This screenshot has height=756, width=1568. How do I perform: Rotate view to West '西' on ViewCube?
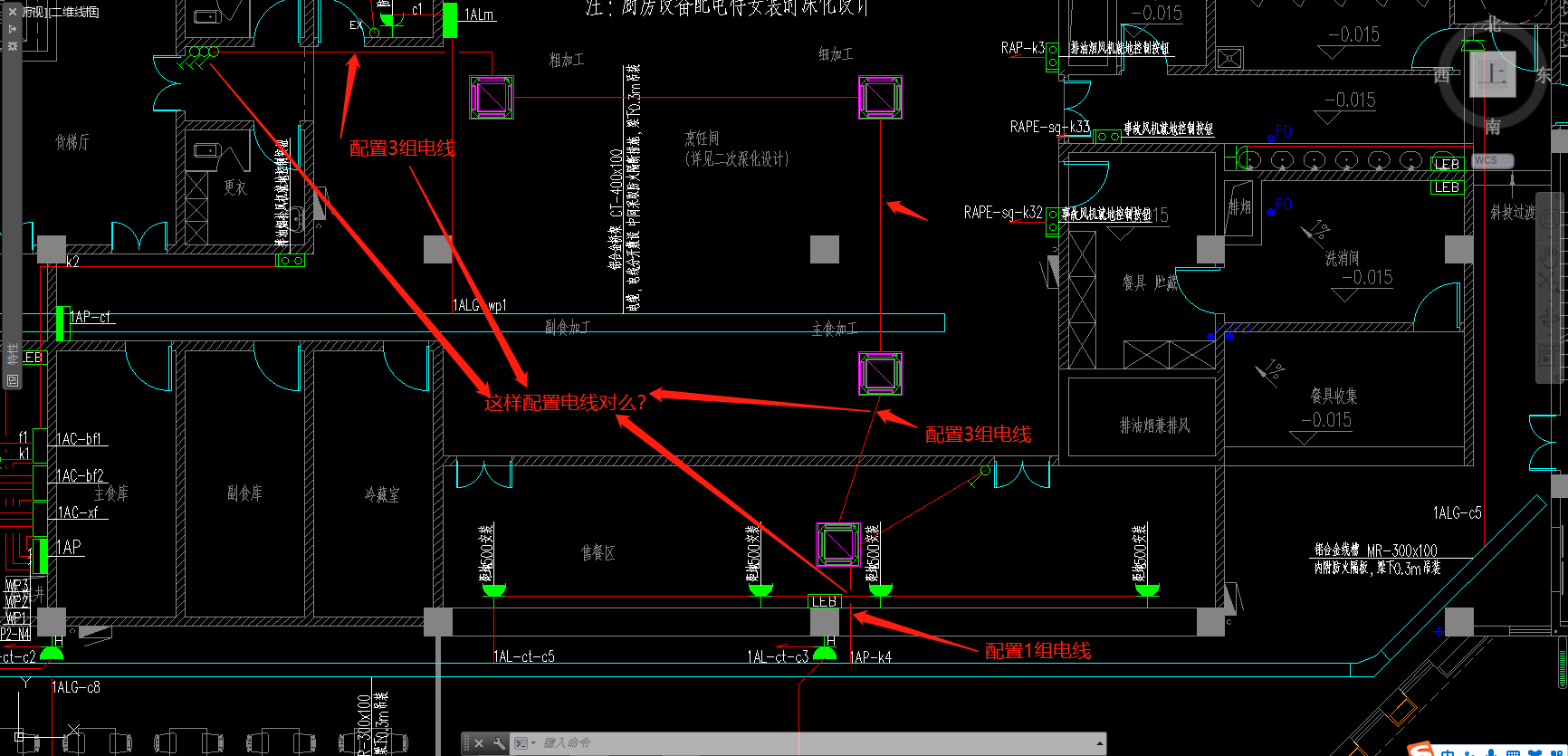(x=1441, y=75)
